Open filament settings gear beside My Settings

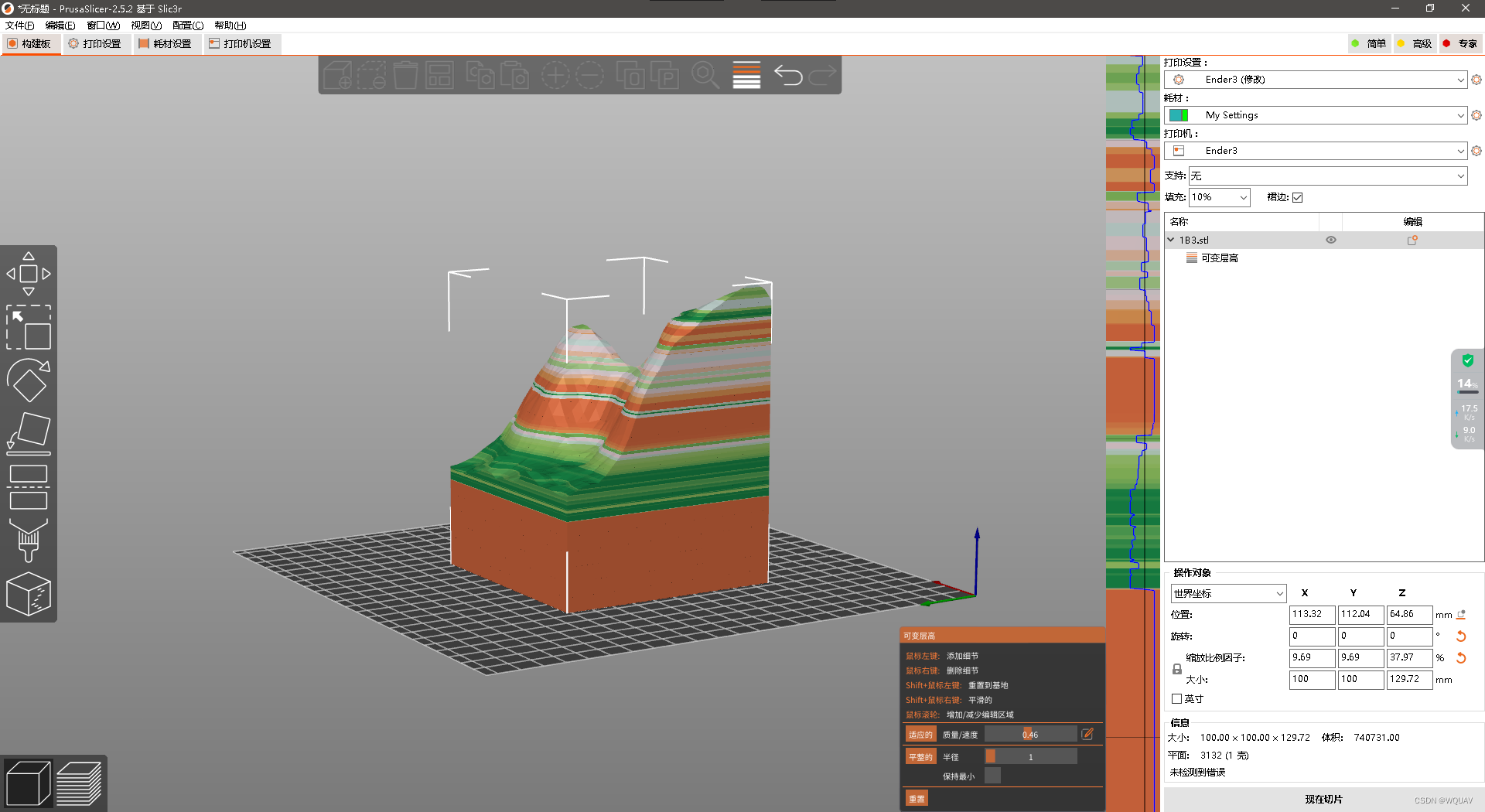coord(1476,115)
